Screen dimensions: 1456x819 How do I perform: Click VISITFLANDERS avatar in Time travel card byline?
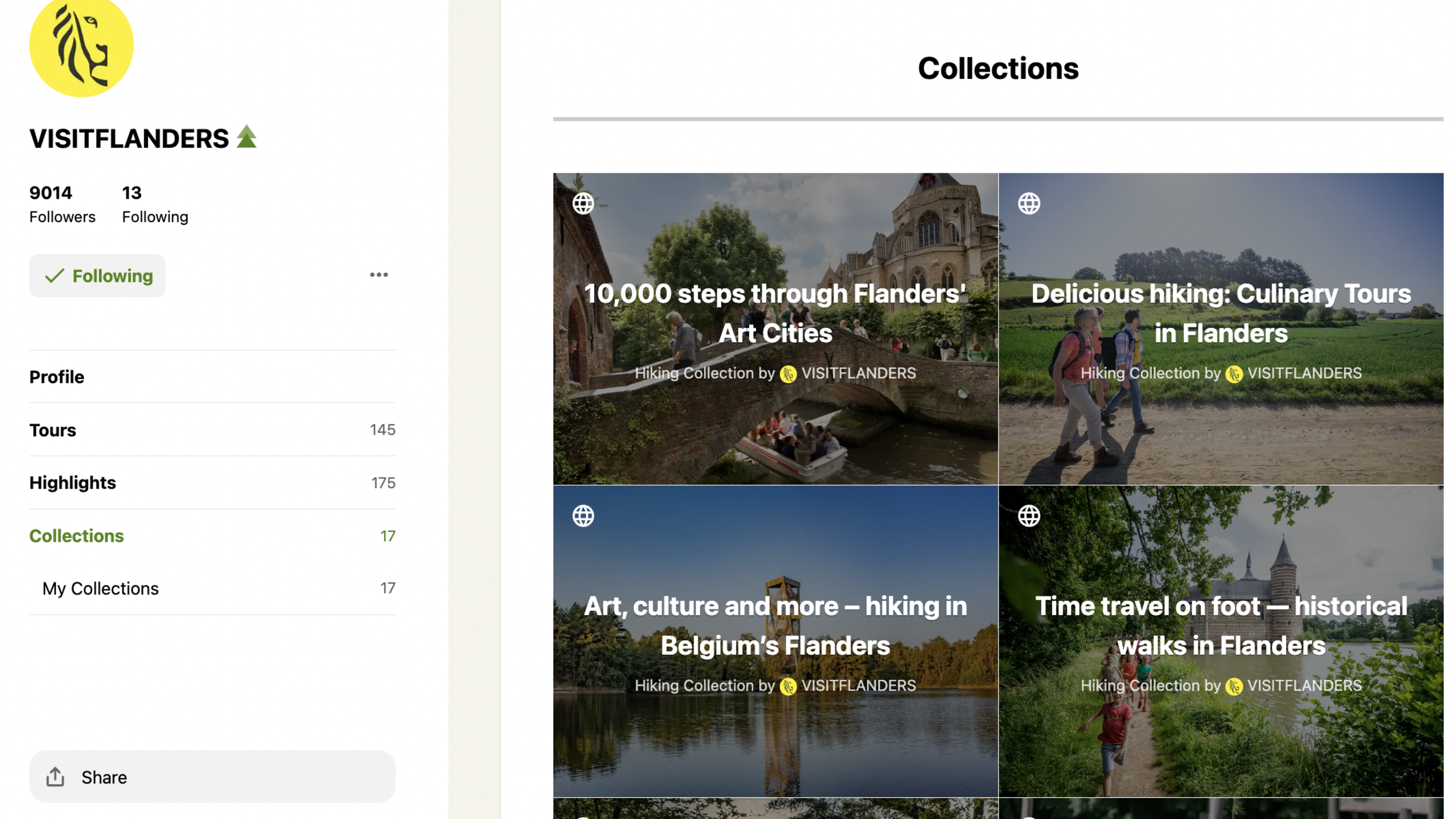coord(1234,686)
